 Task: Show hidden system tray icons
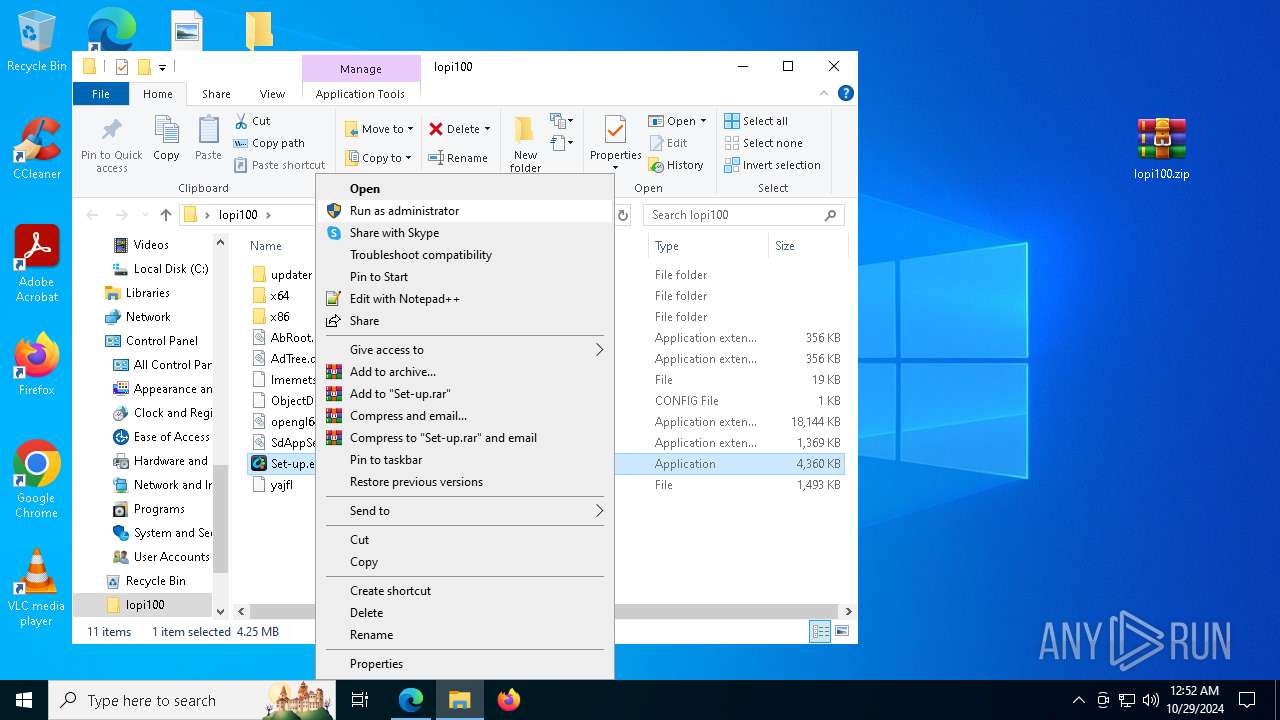[1078, 700]
